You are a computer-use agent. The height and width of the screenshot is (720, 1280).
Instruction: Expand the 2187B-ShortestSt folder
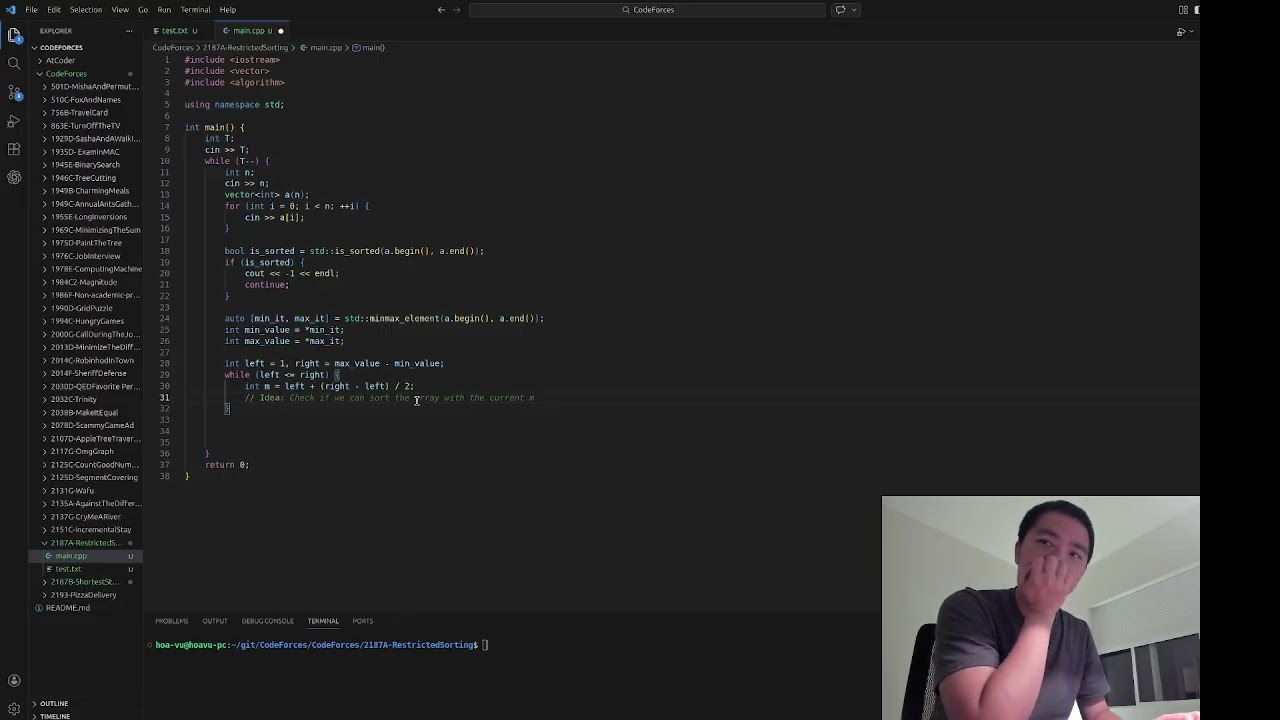click(84, 582)
